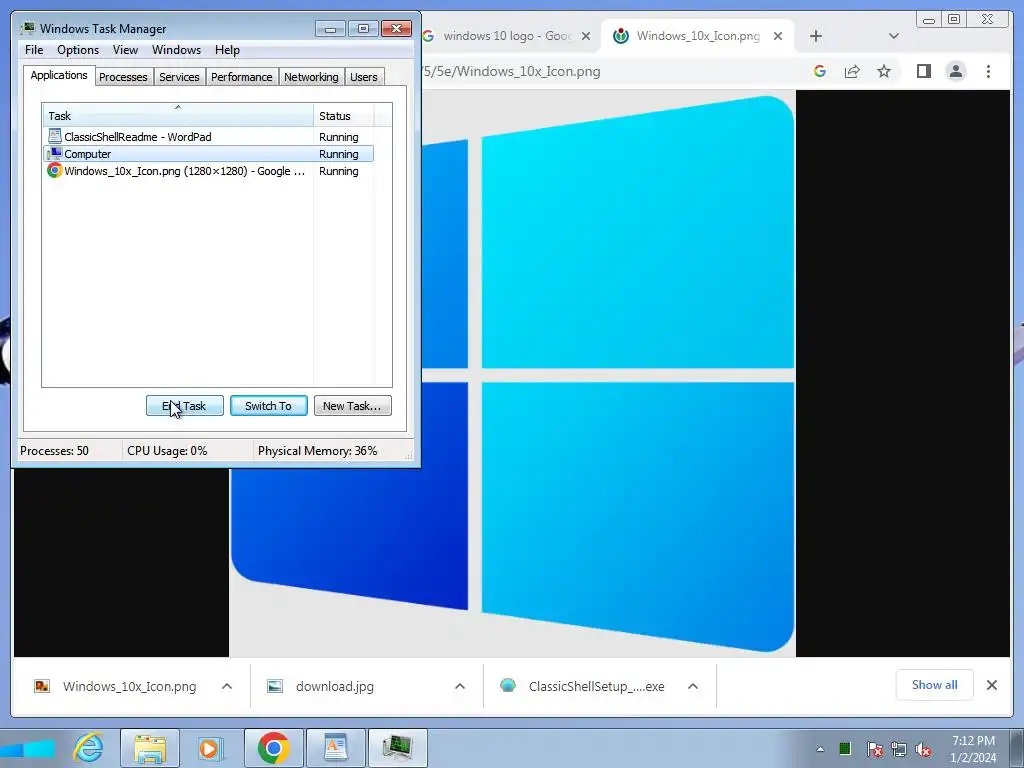Screen dimensions: 1024x768
Task: Click the green CPU meter tray icon
Action: click(x=845, y=748)
